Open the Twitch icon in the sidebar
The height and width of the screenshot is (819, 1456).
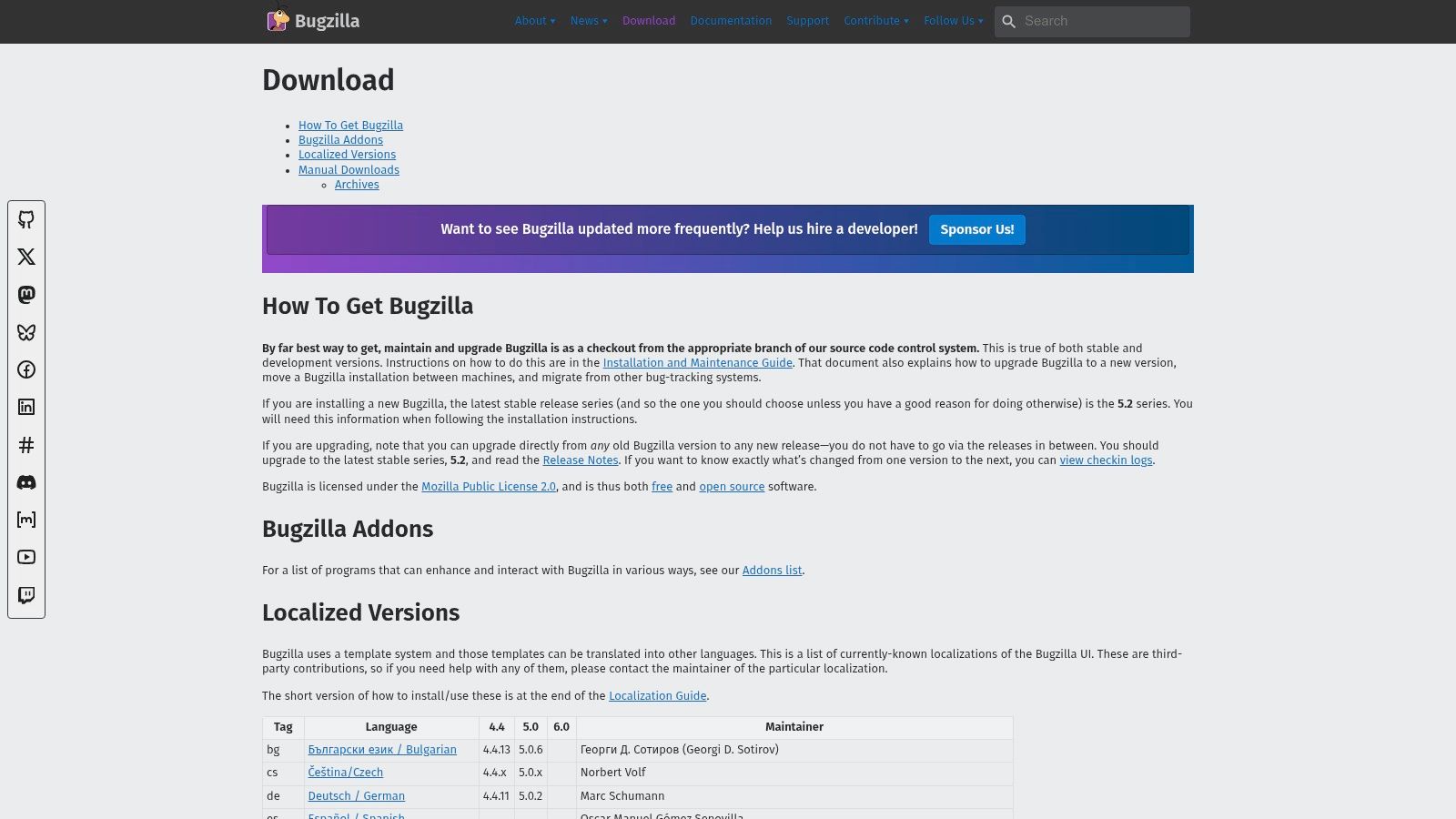click(x=26, y=595)
